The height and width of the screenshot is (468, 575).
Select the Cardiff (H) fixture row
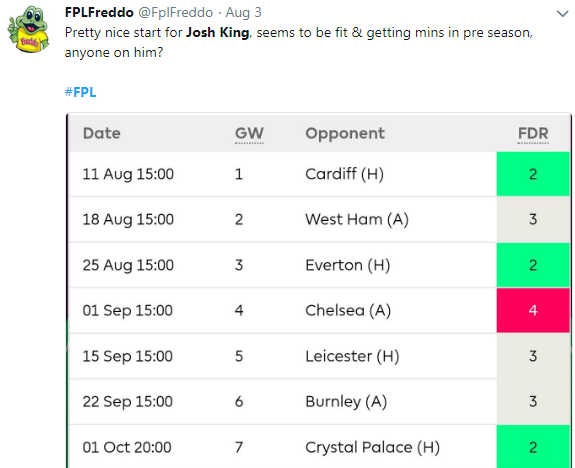tap(319, 174)
